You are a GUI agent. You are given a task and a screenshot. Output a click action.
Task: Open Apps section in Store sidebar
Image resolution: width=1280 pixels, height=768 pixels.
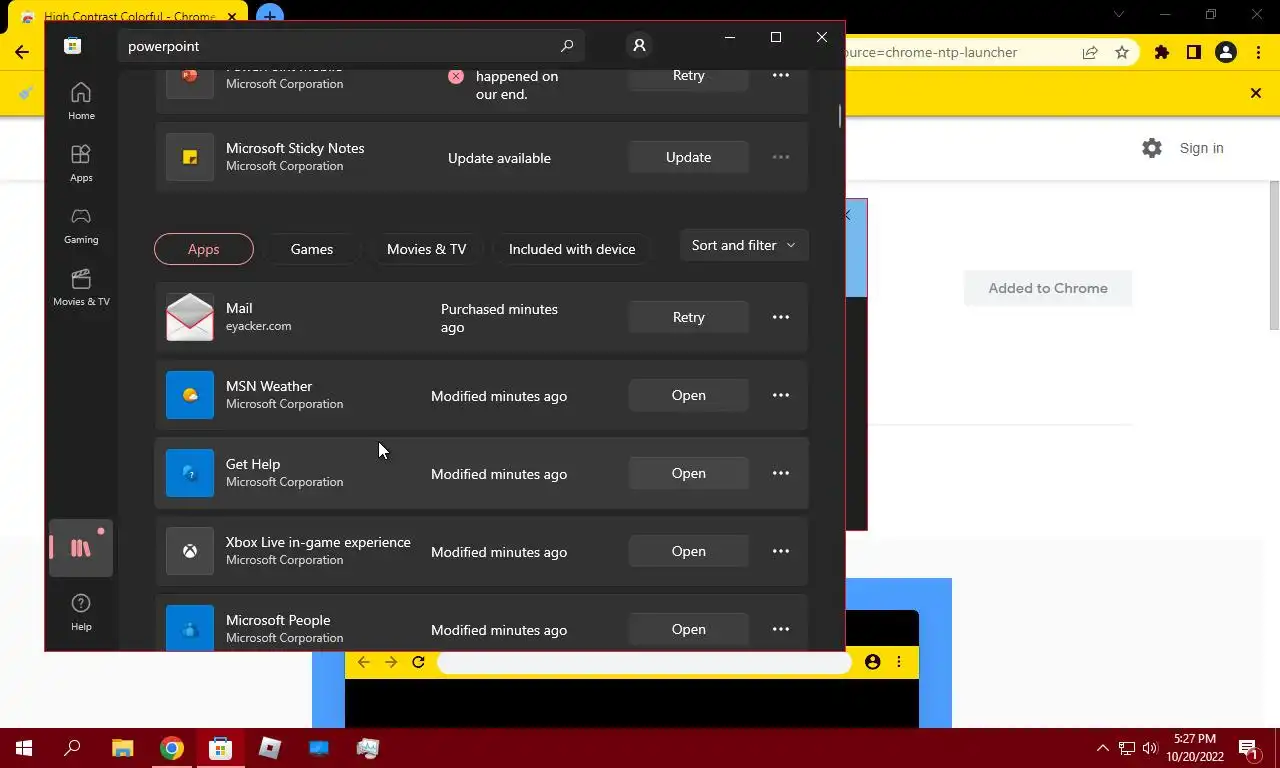click(81, 163)
